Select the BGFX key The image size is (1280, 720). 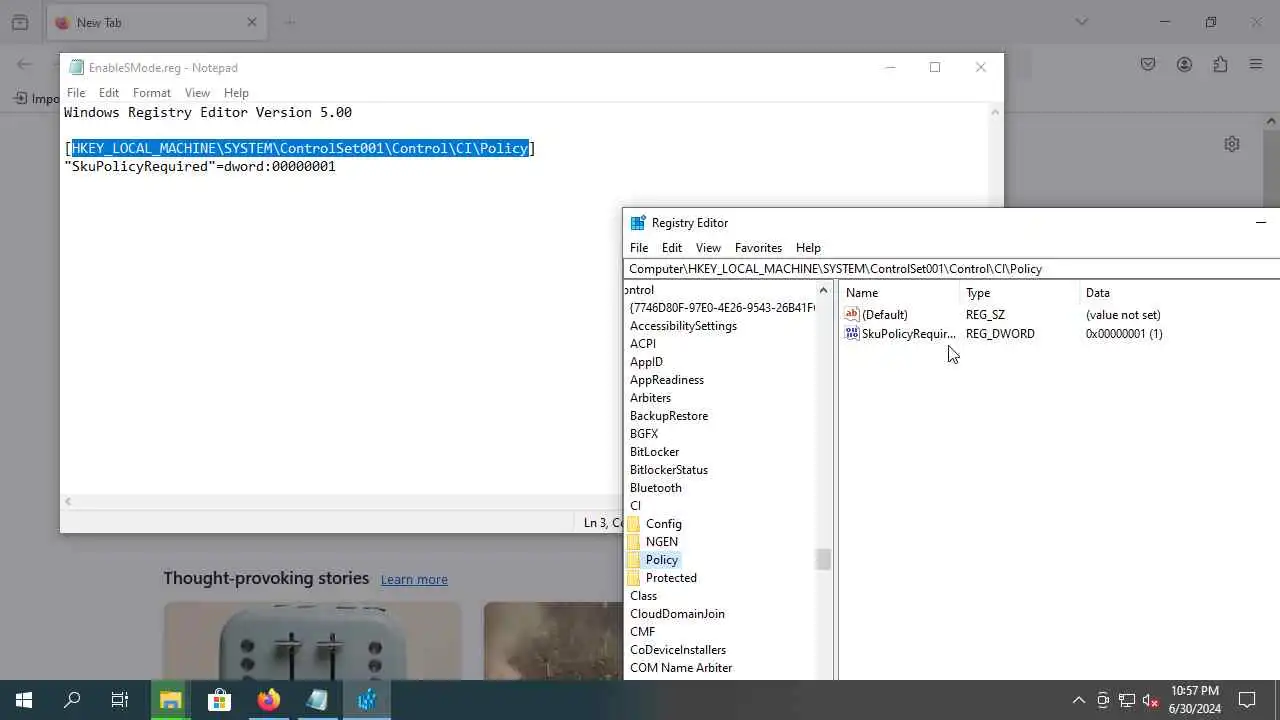click(644, 434)
